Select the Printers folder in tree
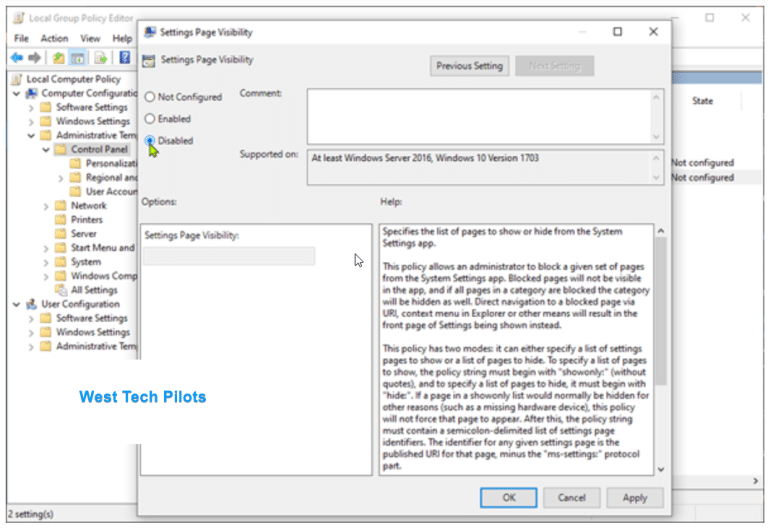The image size is (768, 530). click(x=86, y=219)
